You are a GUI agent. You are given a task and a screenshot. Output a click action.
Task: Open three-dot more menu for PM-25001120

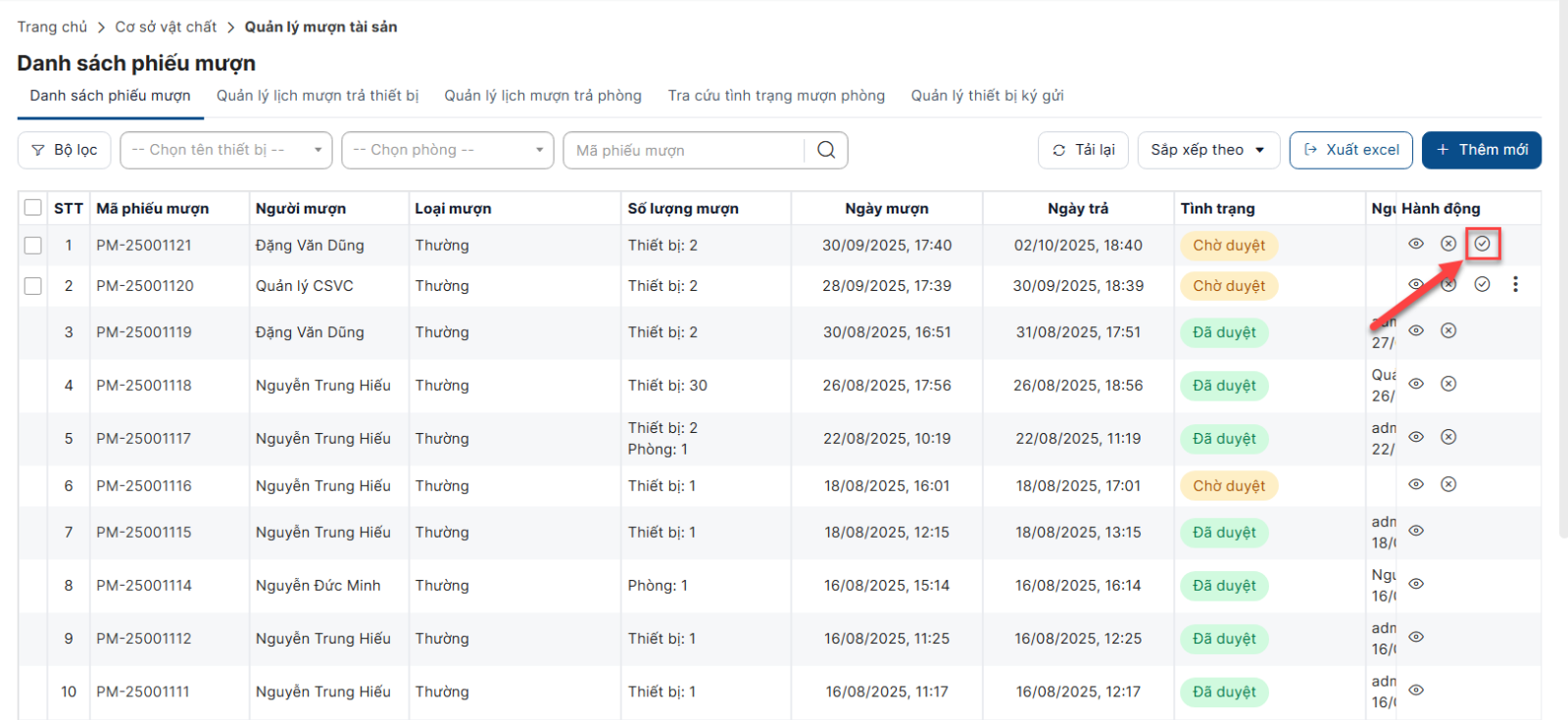point(1515,284)
